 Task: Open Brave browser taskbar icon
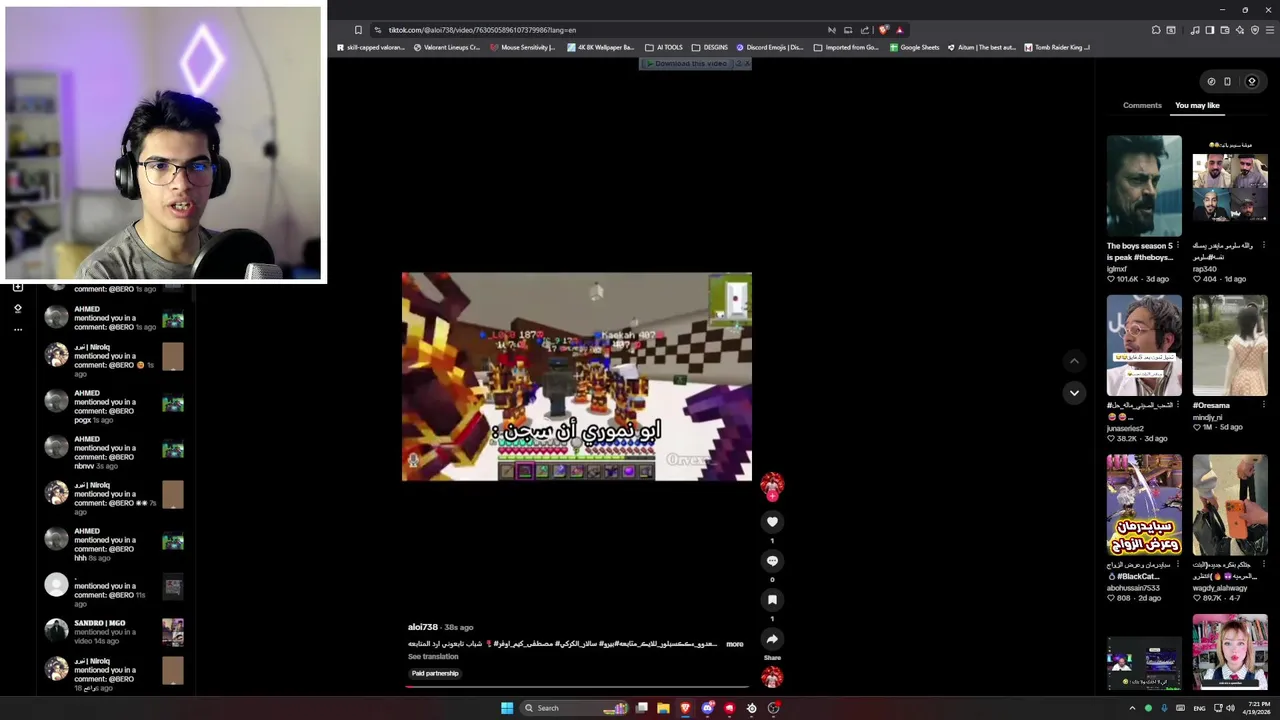(x=685, y=708)
